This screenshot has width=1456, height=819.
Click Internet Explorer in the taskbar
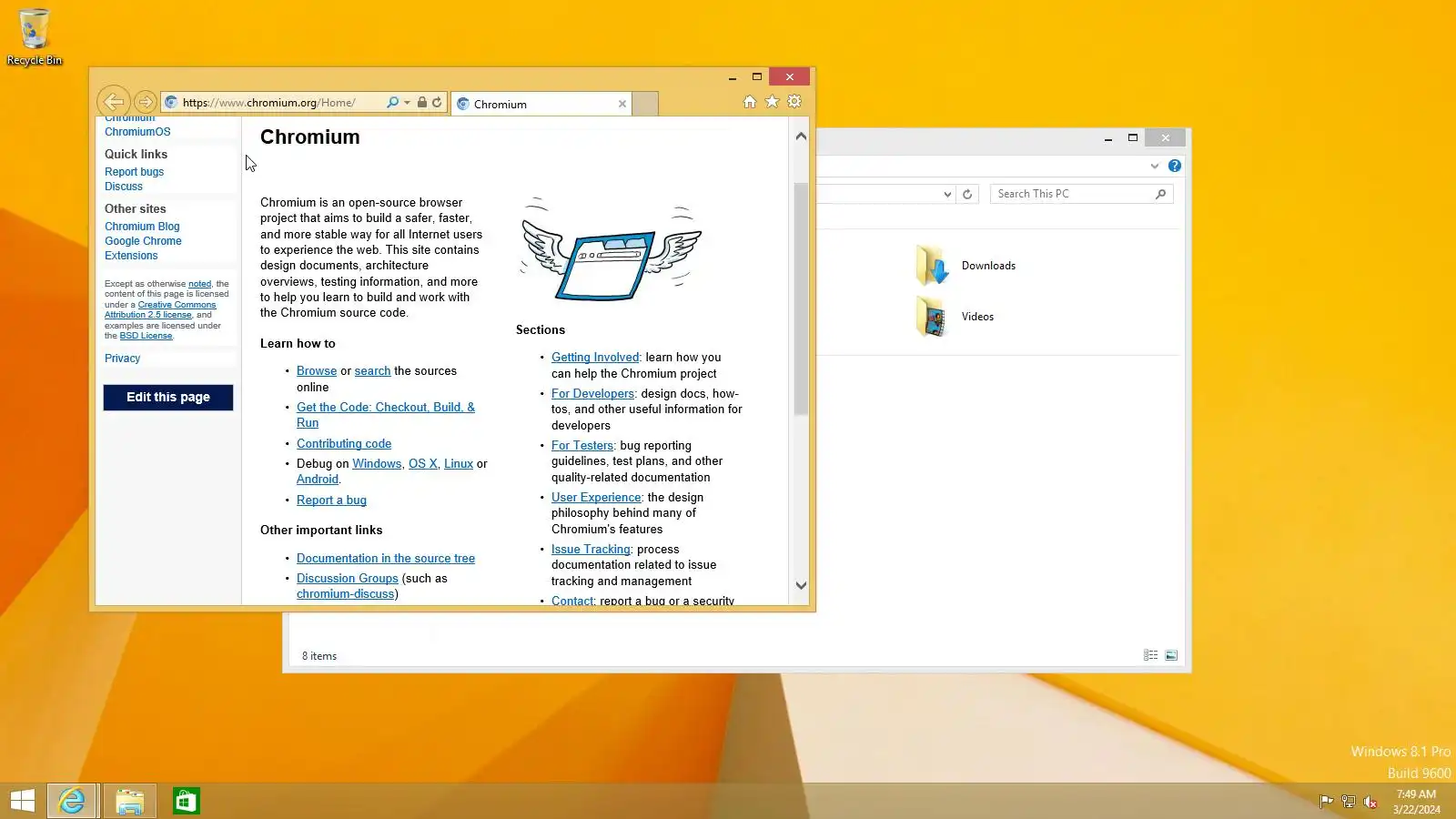click(x=72, y=801)
